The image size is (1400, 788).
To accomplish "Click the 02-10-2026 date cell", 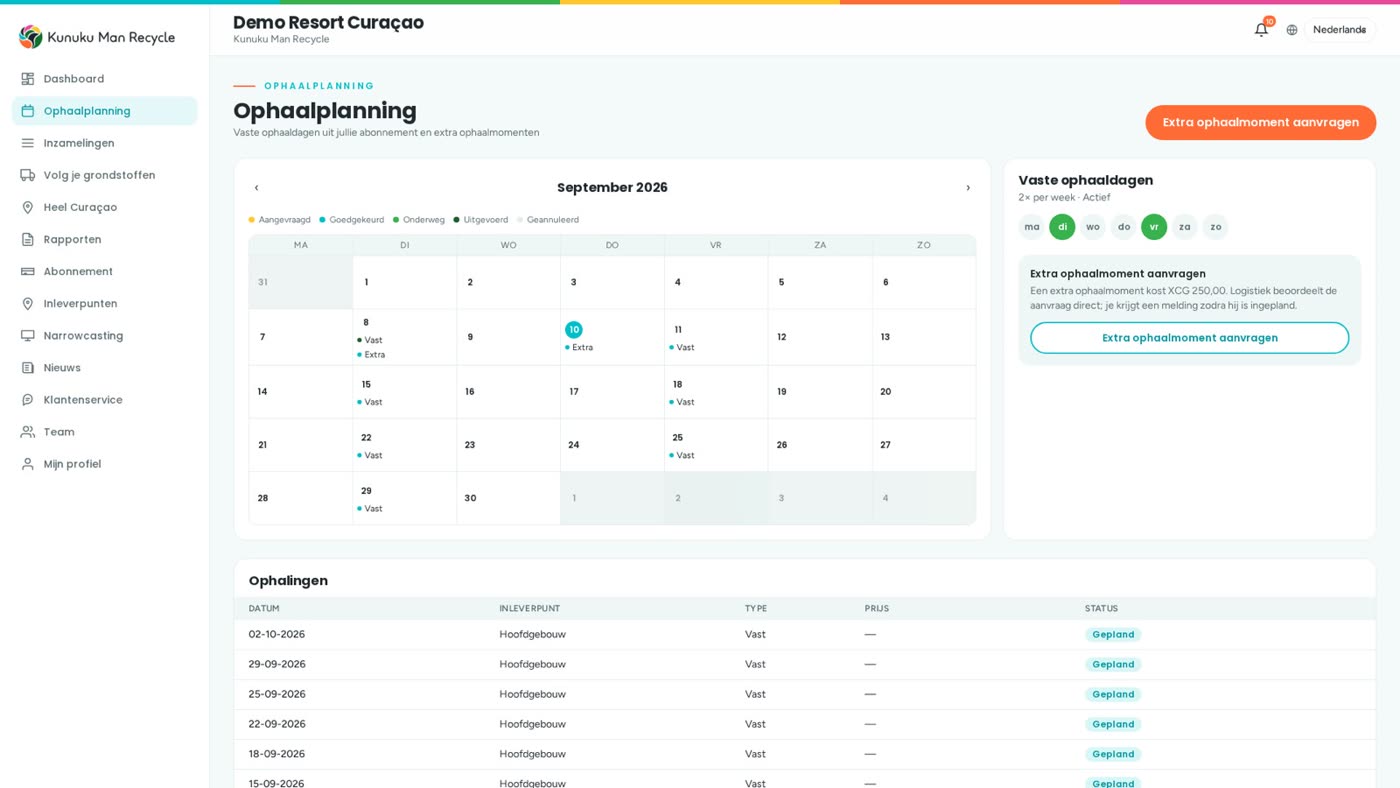I will (277, 634).
